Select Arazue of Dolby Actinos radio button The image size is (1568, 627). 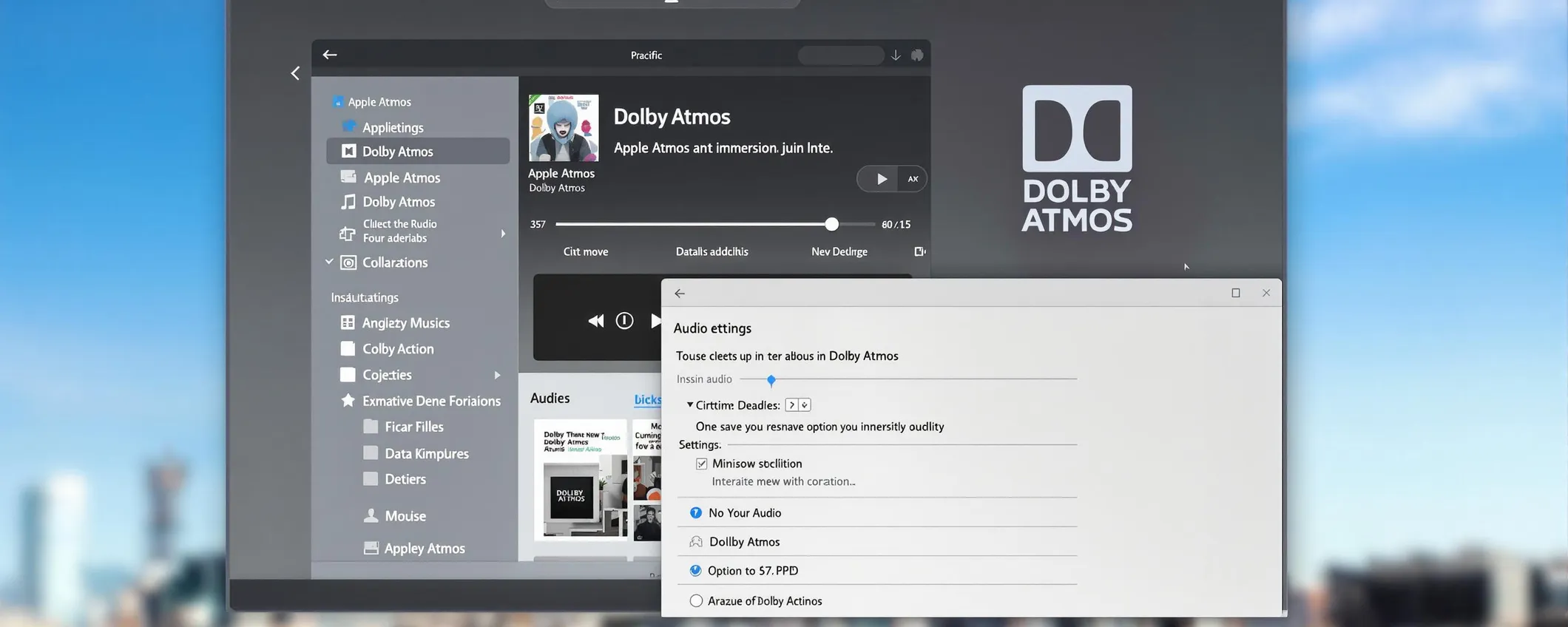(x=696, y=600)
